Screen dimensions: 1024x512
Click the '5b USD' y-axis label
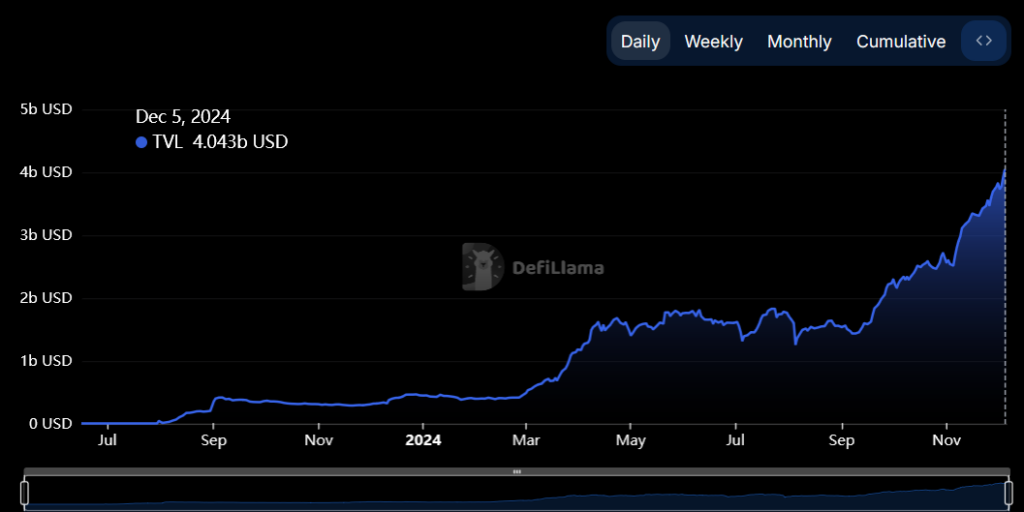(46, 109)
